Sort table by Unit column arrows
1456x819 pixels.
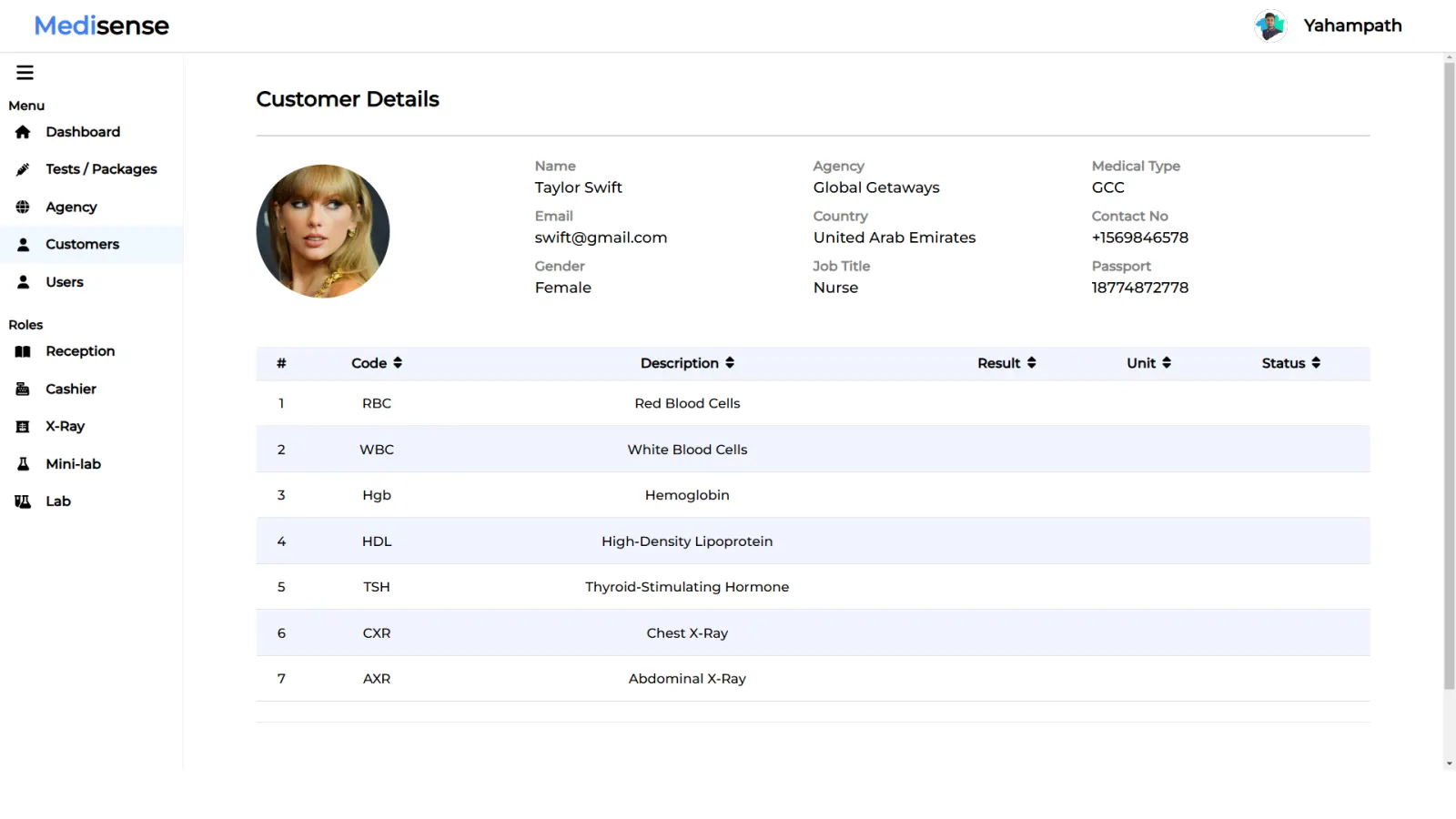(1167, 363)
